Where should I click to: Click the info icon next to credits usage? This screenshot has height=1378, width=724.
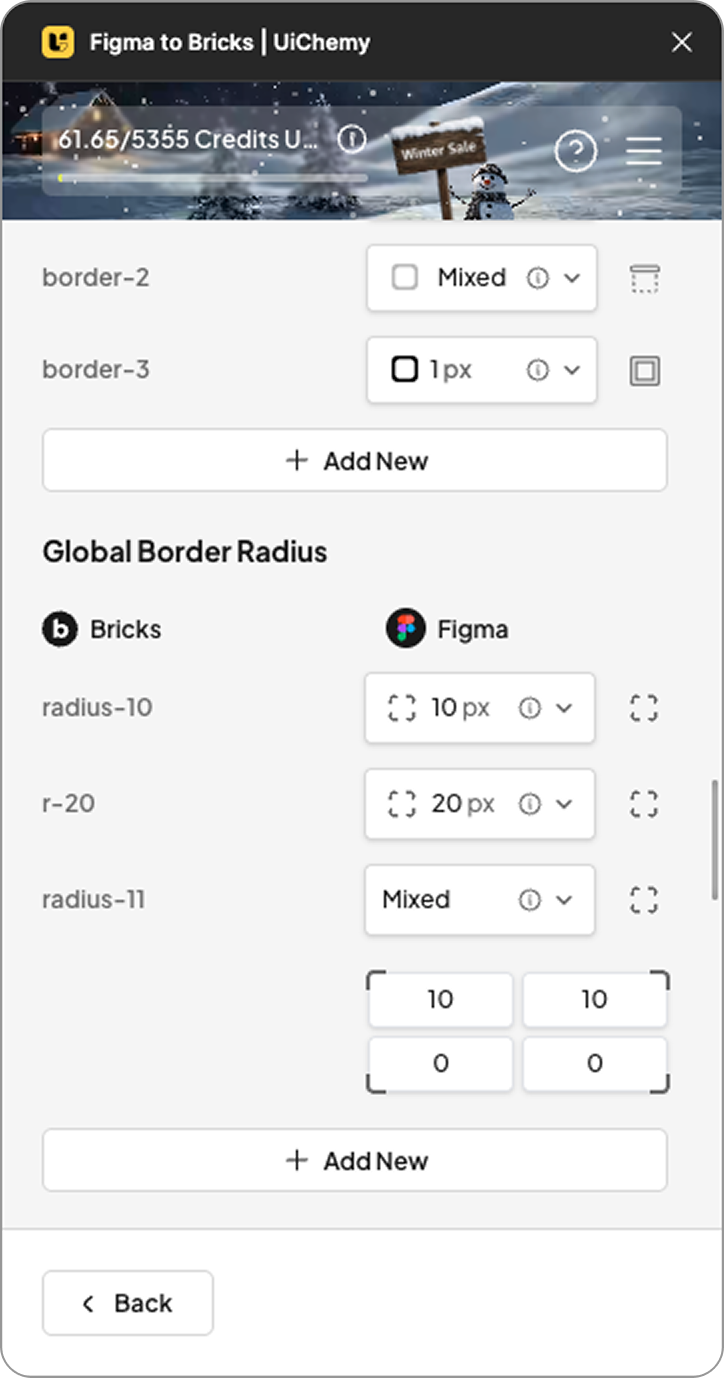tap(351, 139)
